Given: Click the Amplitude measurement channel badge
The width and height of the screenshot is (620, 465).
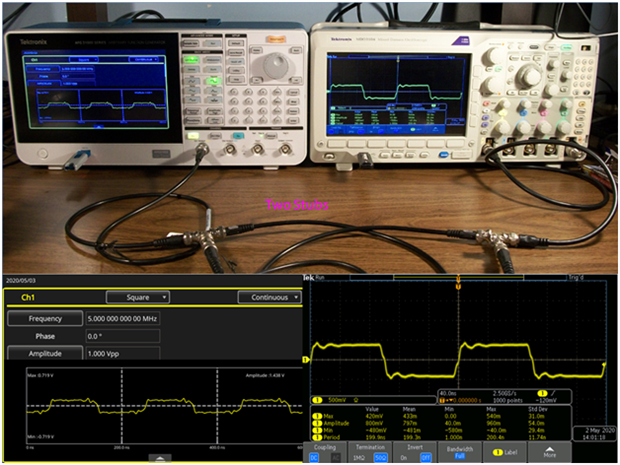Looking at the screenshot, I should tap(317, 423).
